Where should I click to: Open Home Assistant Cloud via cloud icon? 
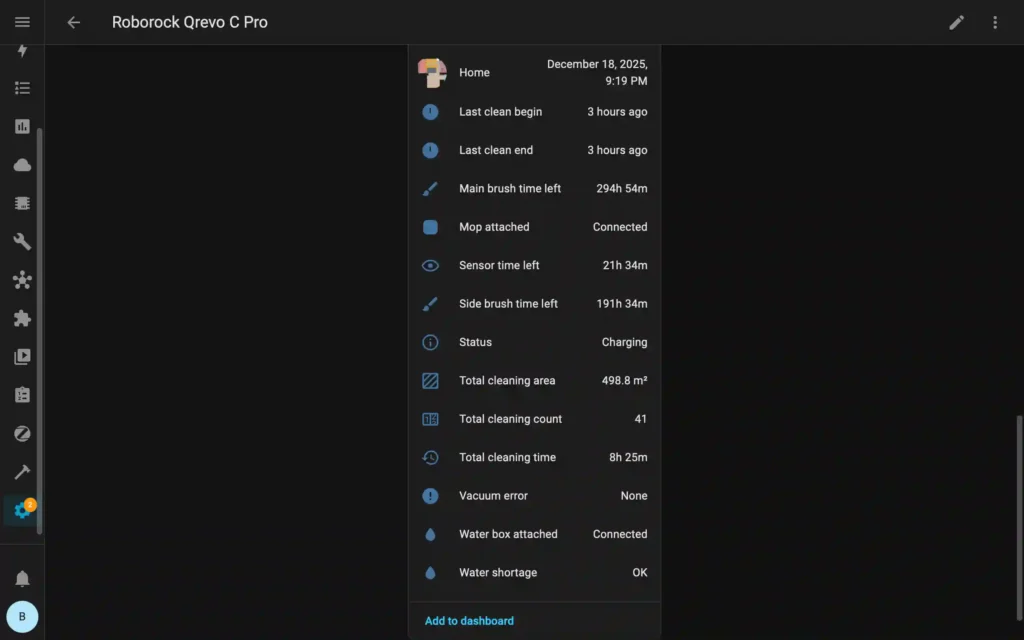click(x=22, y=164)
